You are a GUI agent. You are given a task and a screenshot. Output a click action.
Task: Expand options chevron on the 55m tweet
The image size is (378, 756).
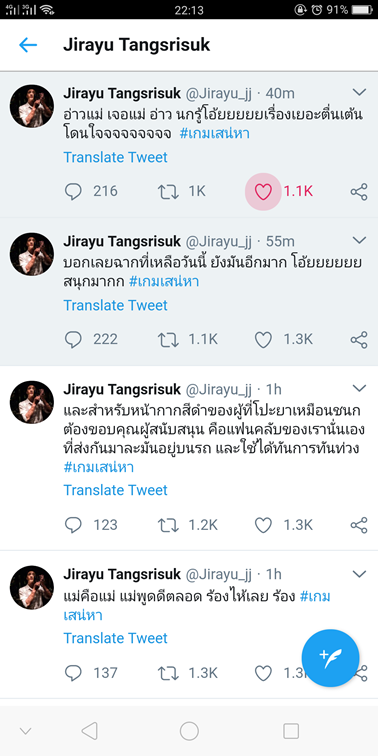point(360,240)
